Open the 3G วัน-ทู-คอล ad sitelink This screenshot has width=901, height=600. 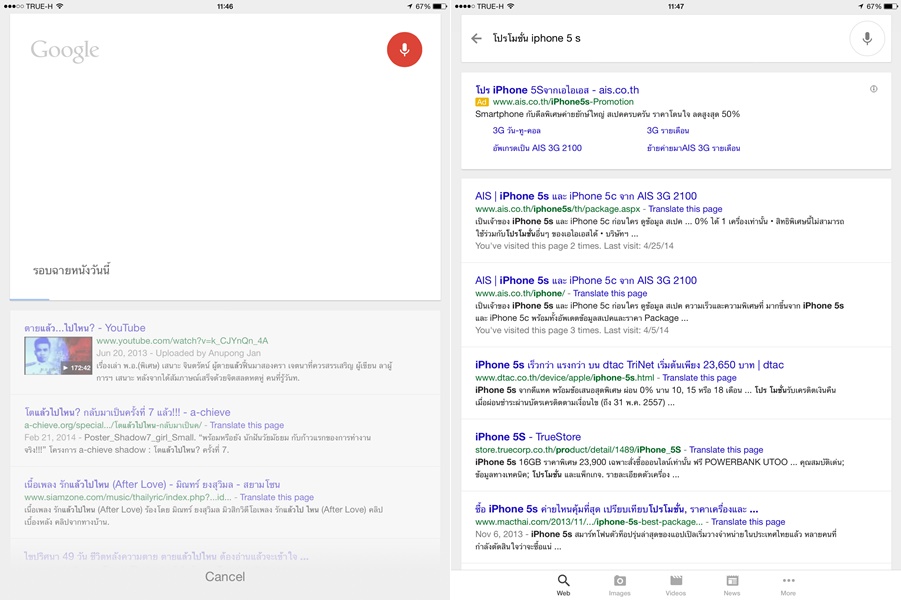tap(516, 130)
